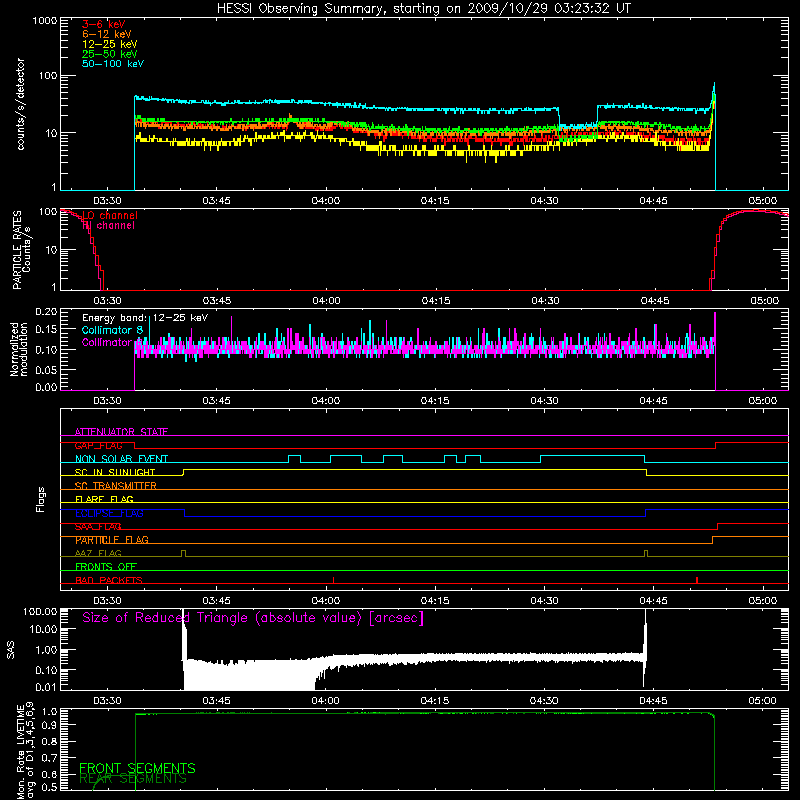The image size is (800, 800).
Task: Select the '25-50 keV' legend label
Action: pos(109,54)
